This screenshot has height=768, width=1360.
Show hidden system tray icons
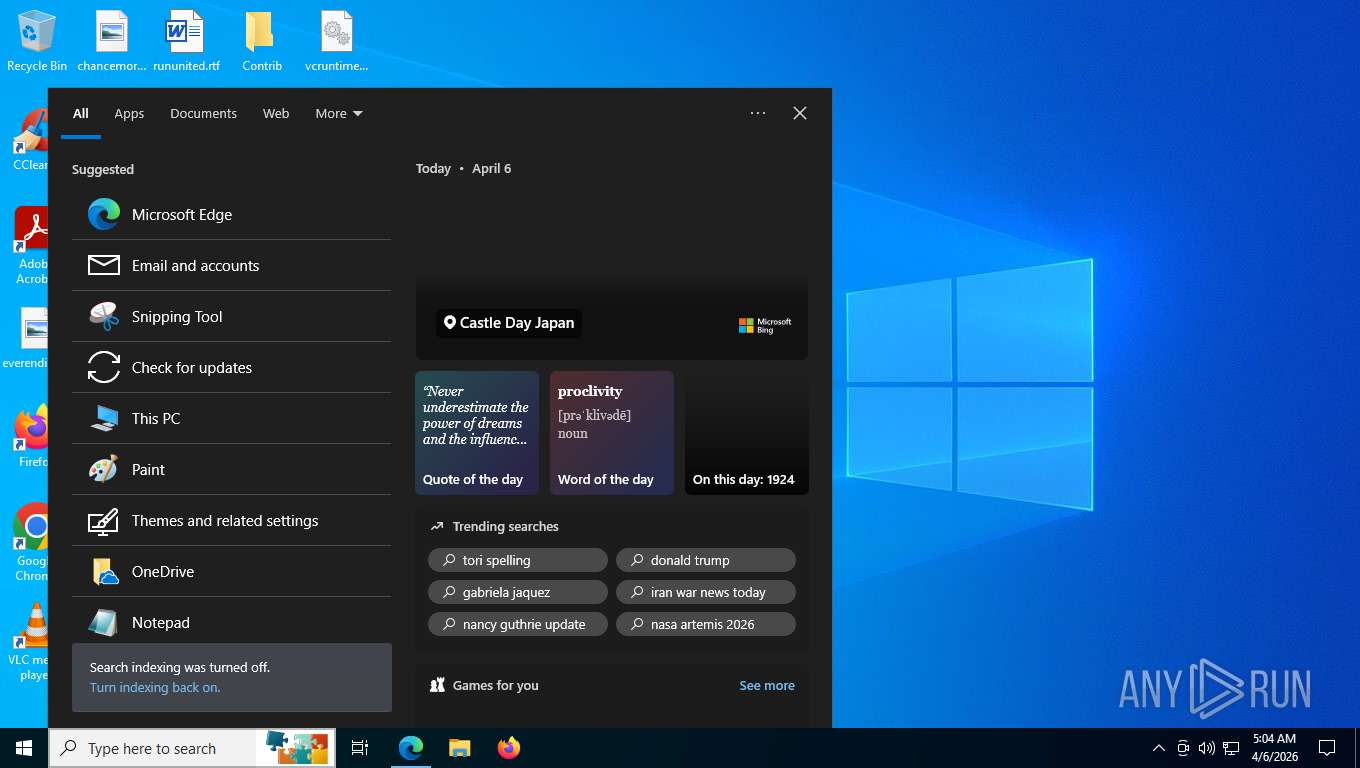click(x=1159, y=748)
